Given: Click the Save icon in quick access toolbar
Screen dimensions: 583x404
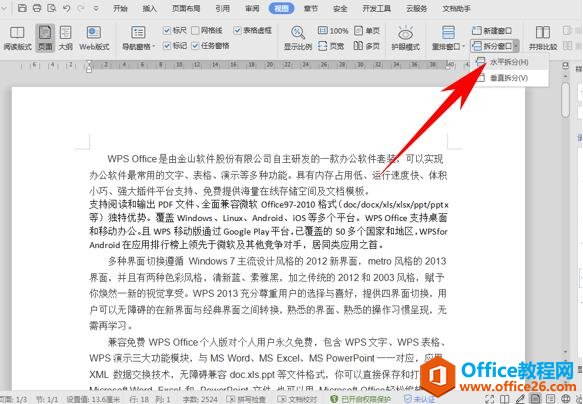Looking at the screenshot, I should tap(22, 8).
